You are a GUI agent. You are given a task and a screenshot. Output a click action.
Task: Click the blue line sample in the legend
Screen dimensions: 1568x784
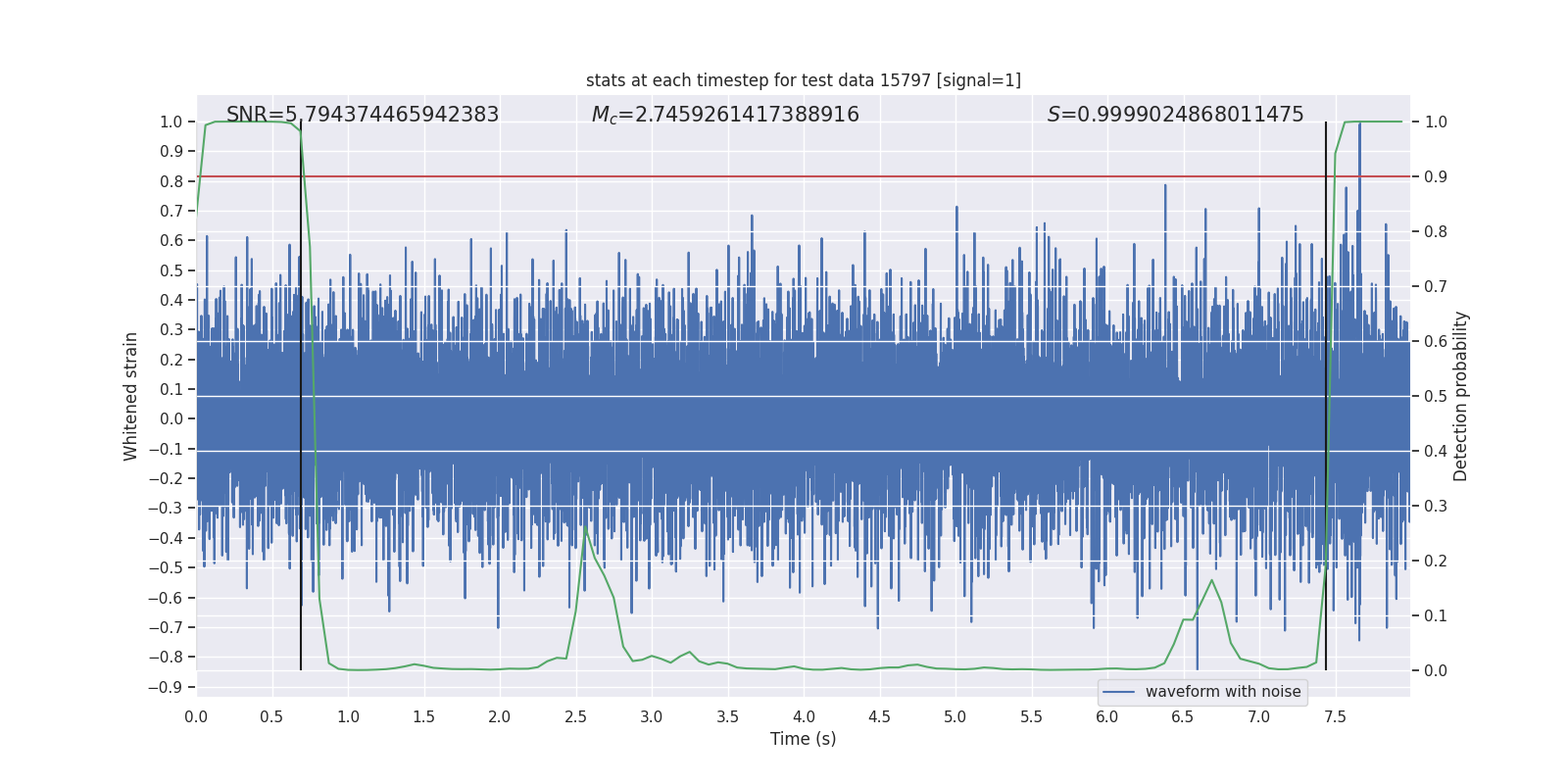click(1118, 692)
